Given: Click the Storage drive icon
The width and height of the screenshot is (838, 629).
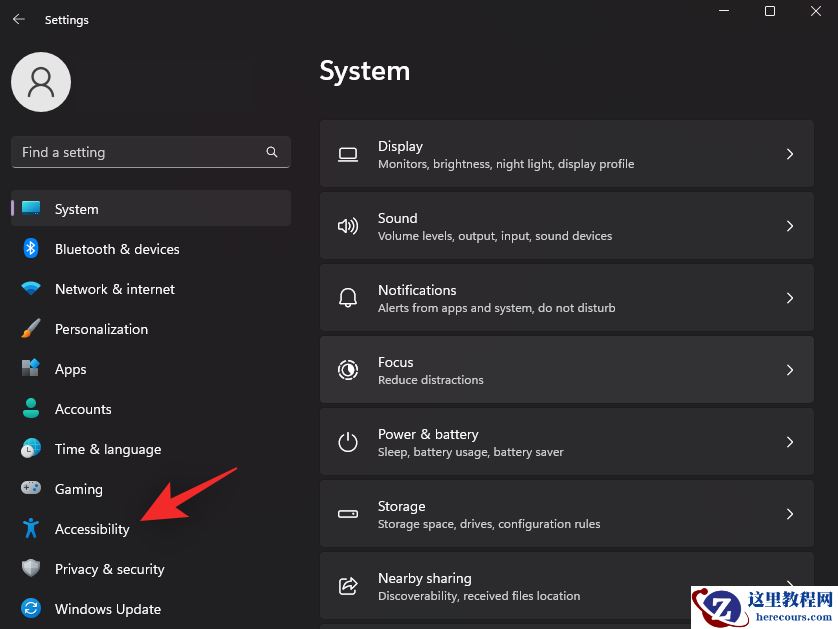Looking at the screenshot, I should 347,514.
